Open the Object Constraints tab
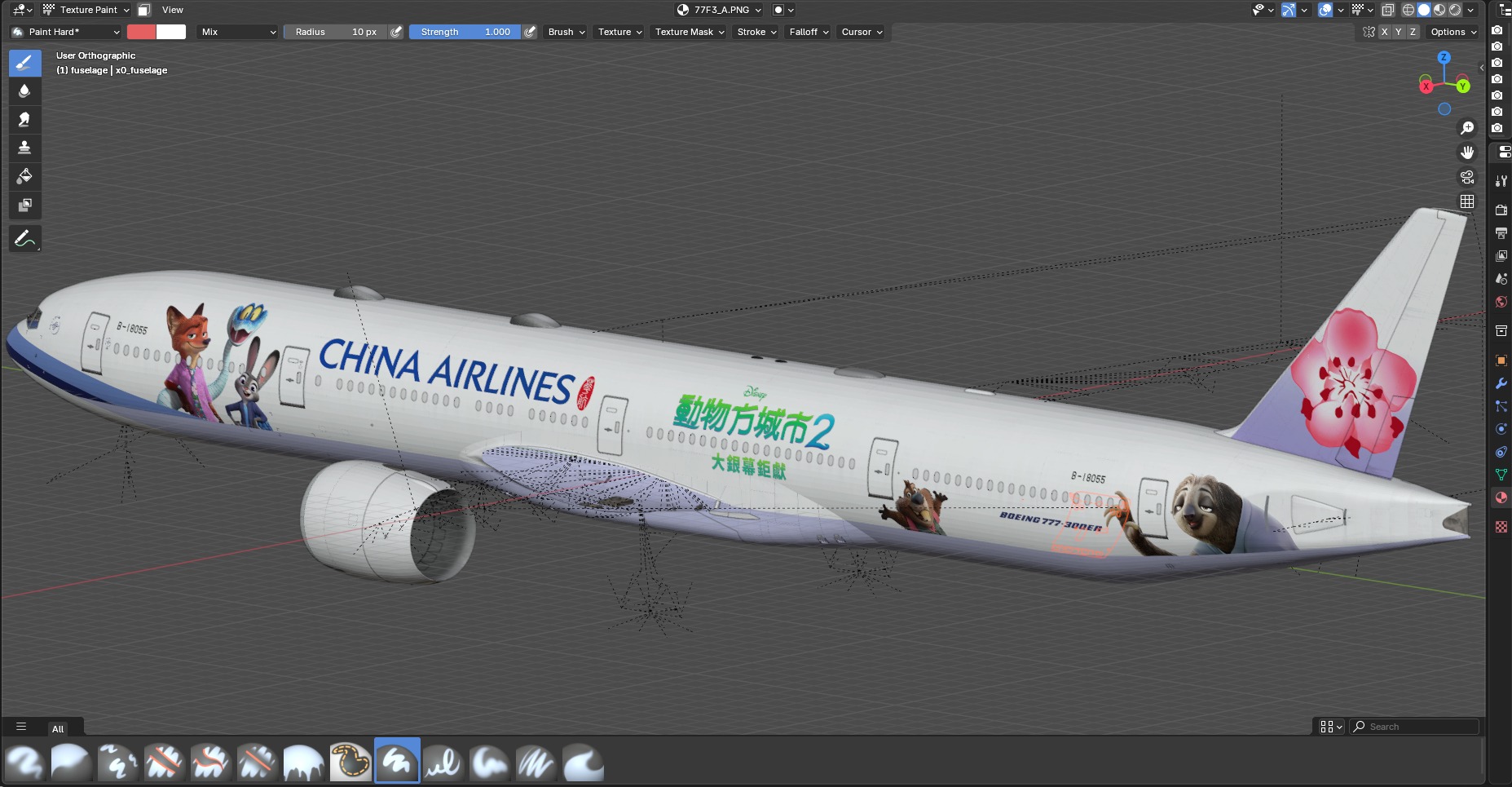Image resolution: width=1512 pixels, height=787 pixels. 1501,451
